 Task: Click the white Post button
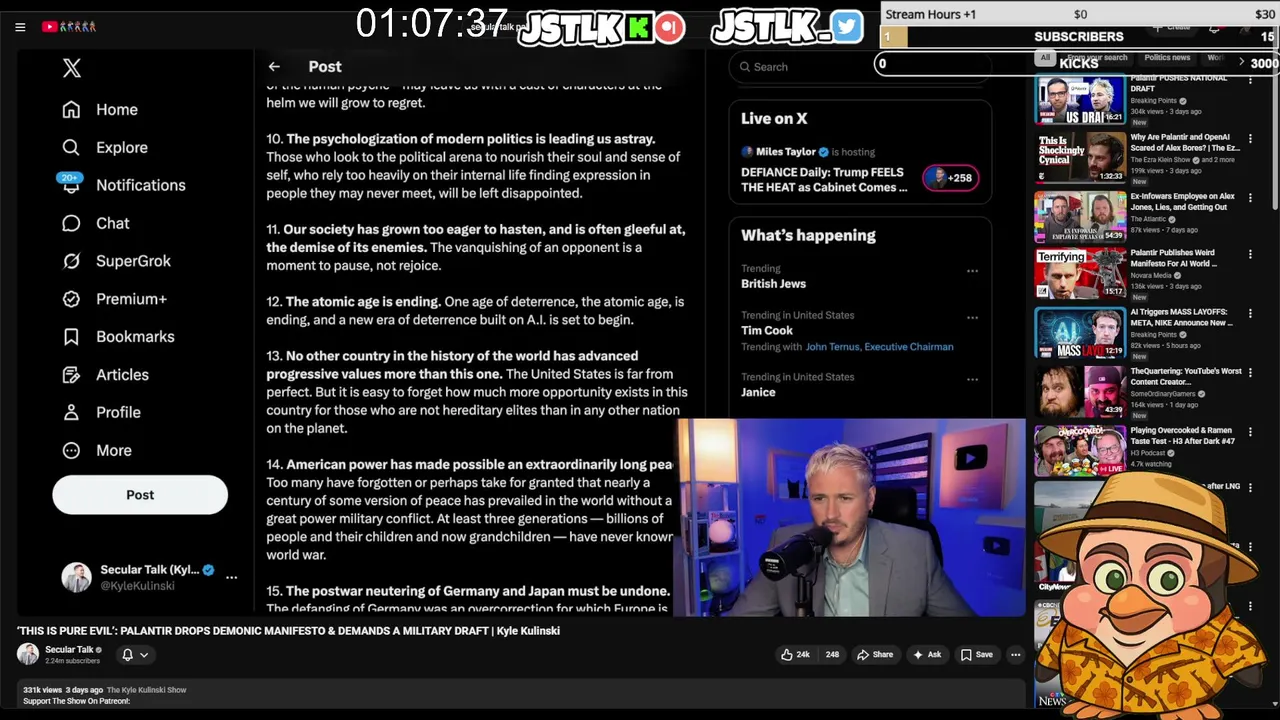tap(140, 495)
